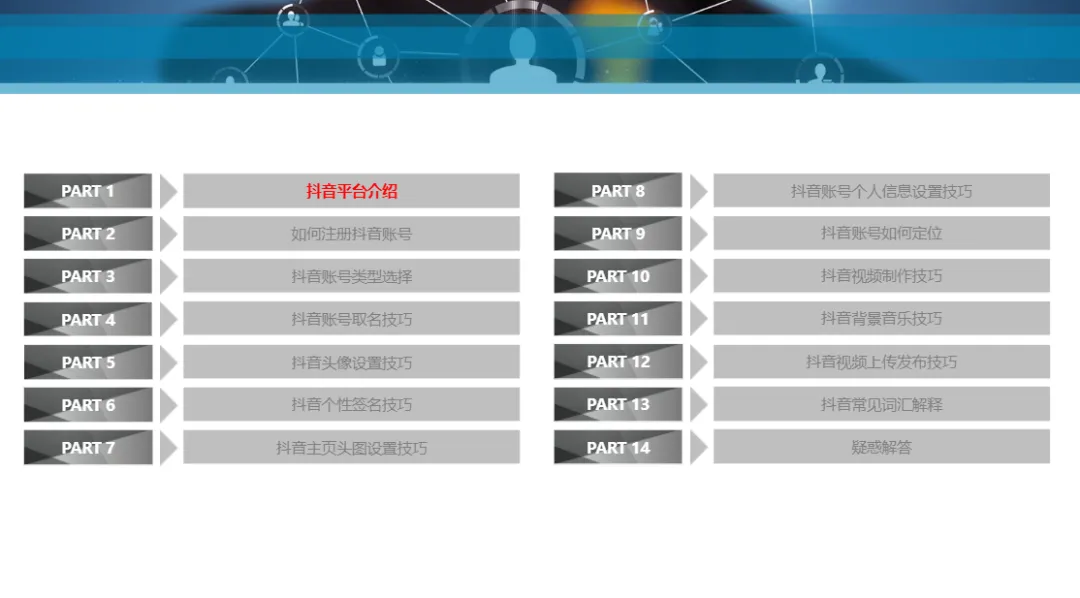Click the arrow next to PART 11
This screenshot has height=598, width=1080.
pyautogui.click(x=698, y=318)
